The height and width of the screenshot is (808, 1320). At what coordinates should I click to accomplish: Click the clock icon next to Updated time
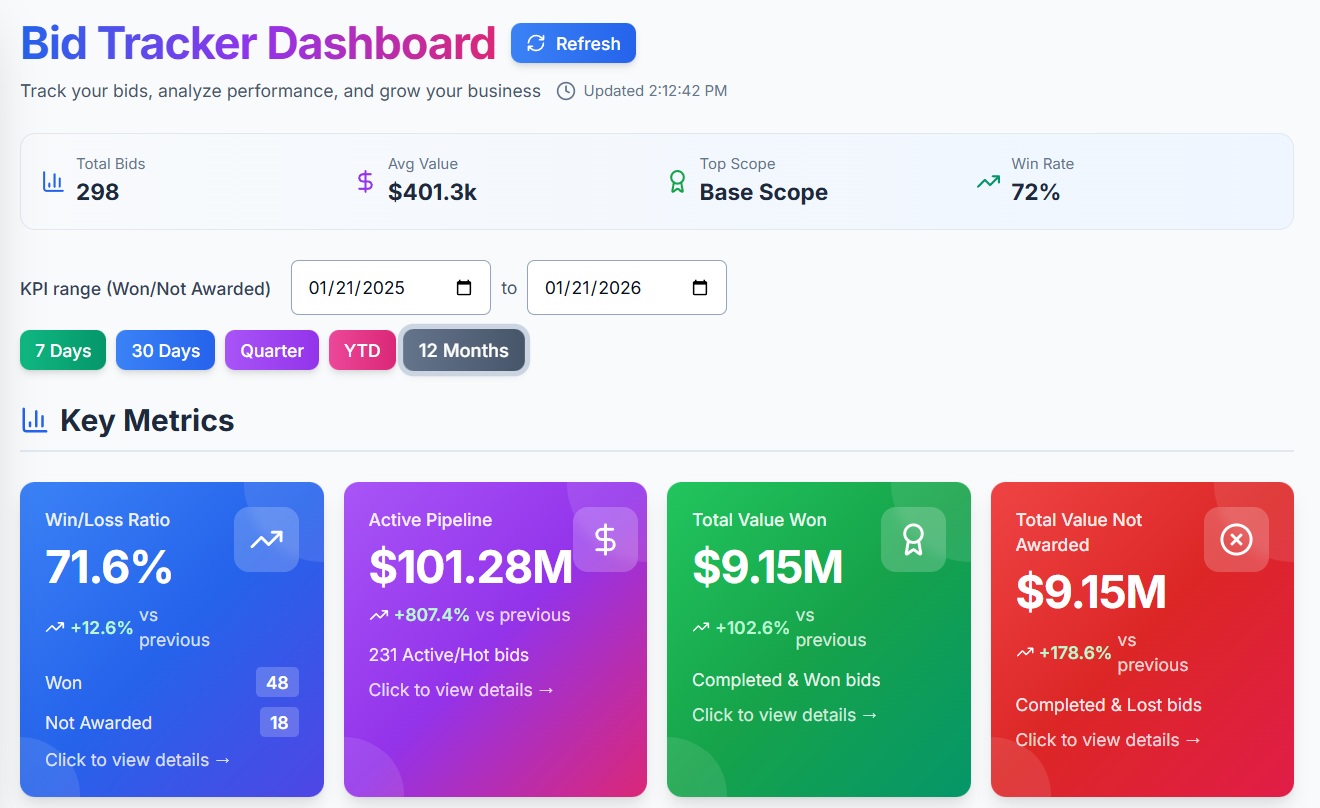[x=566, y=91]
